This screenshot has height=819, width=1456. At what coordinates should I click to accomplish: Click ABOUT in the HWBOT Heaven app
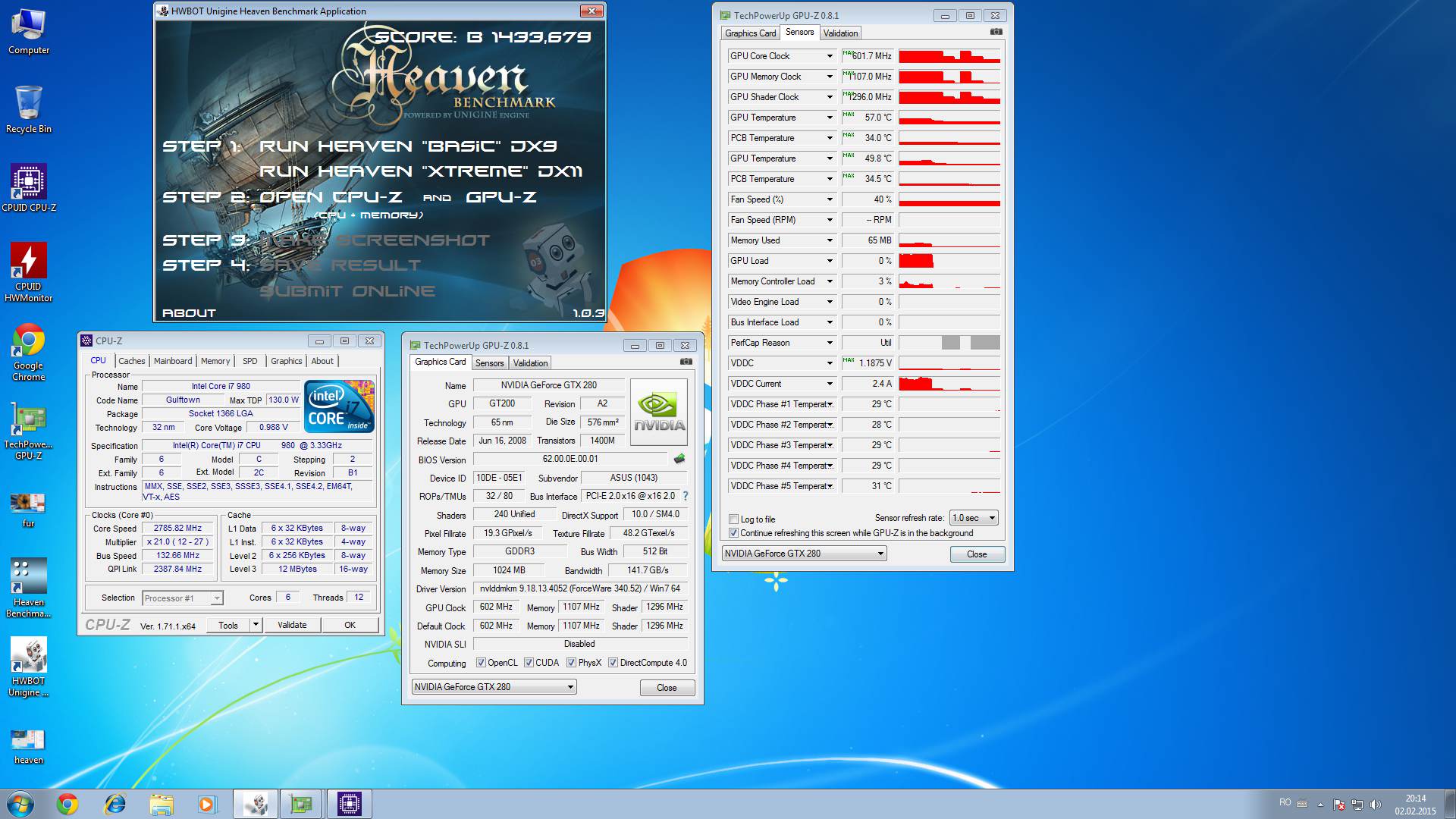click(x=189, y=312)
